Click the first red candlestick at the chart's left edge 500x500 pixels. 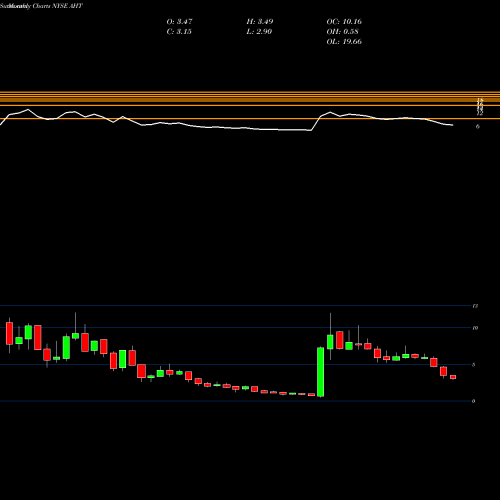pos(9,333)
